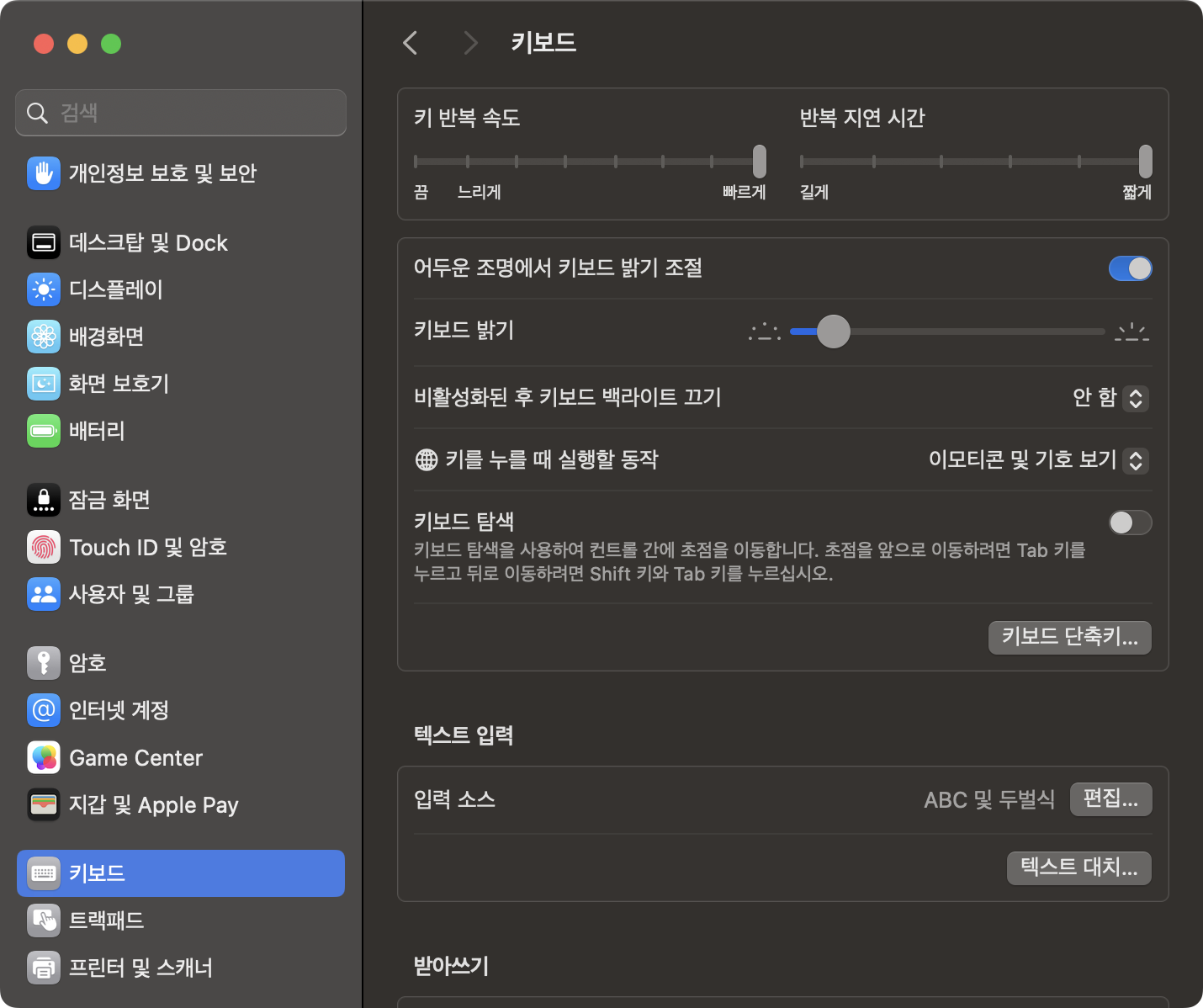Screen dimensions: 1203x1008
Task: Click the 느리게 label
Action: pos(480,192)
